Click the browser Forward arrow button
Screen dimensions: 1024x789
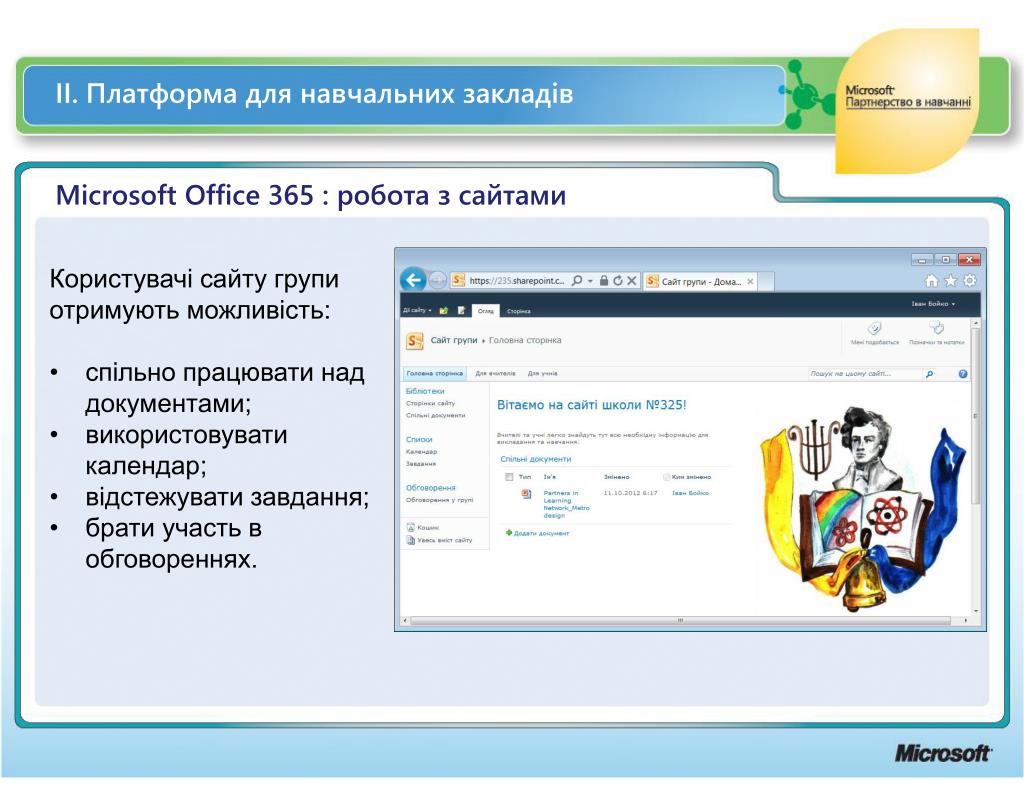coord(438,281)
